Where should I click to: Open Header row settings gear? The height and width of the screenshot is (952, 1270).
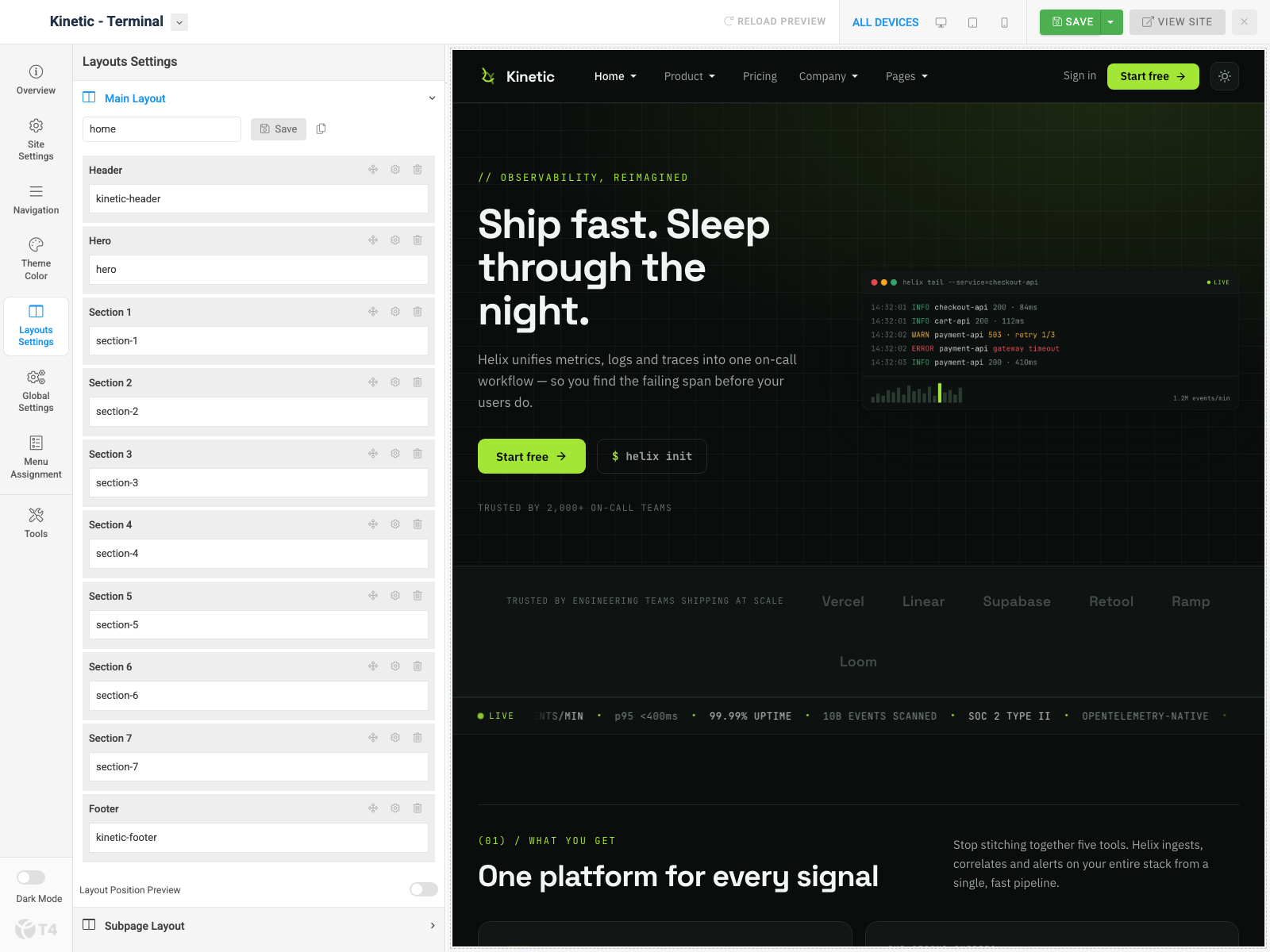pyautogui.click(x=395, y=170)
